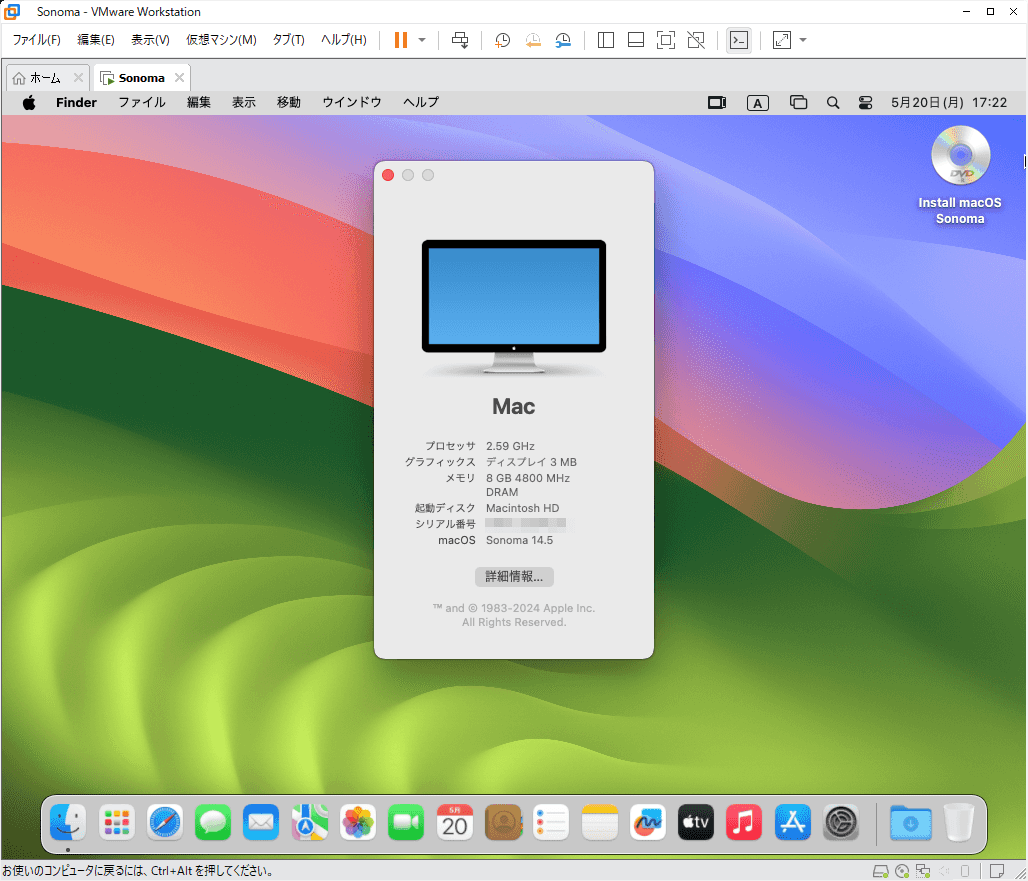Viewport: 1028px width, 881px height.
Task: Open Notes from the Dock
Action: tap(599, 822)
